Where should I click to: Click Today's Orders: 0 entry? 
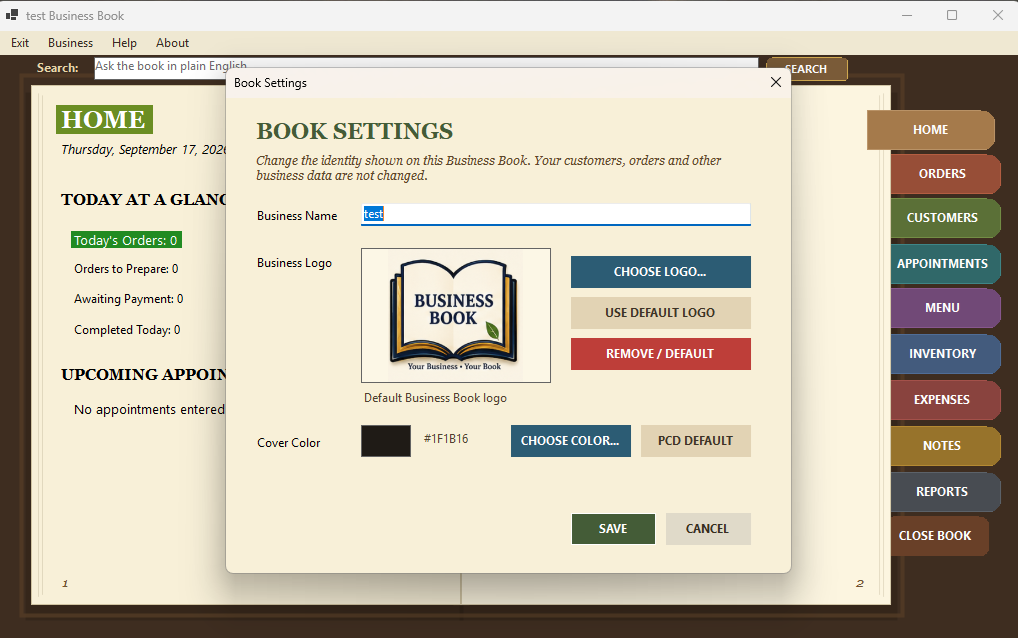(x=126, y=240)
